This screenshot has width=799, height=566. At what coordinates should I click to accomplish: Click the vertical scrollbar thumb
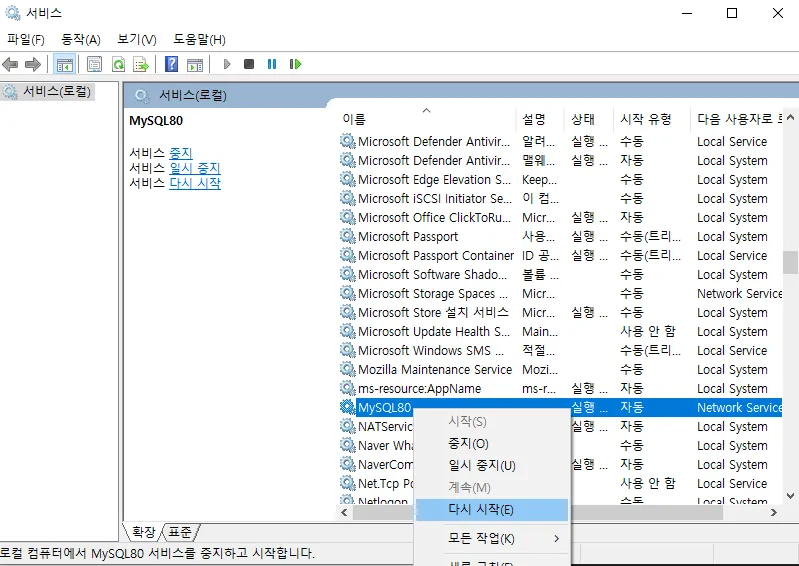[790, 262]
